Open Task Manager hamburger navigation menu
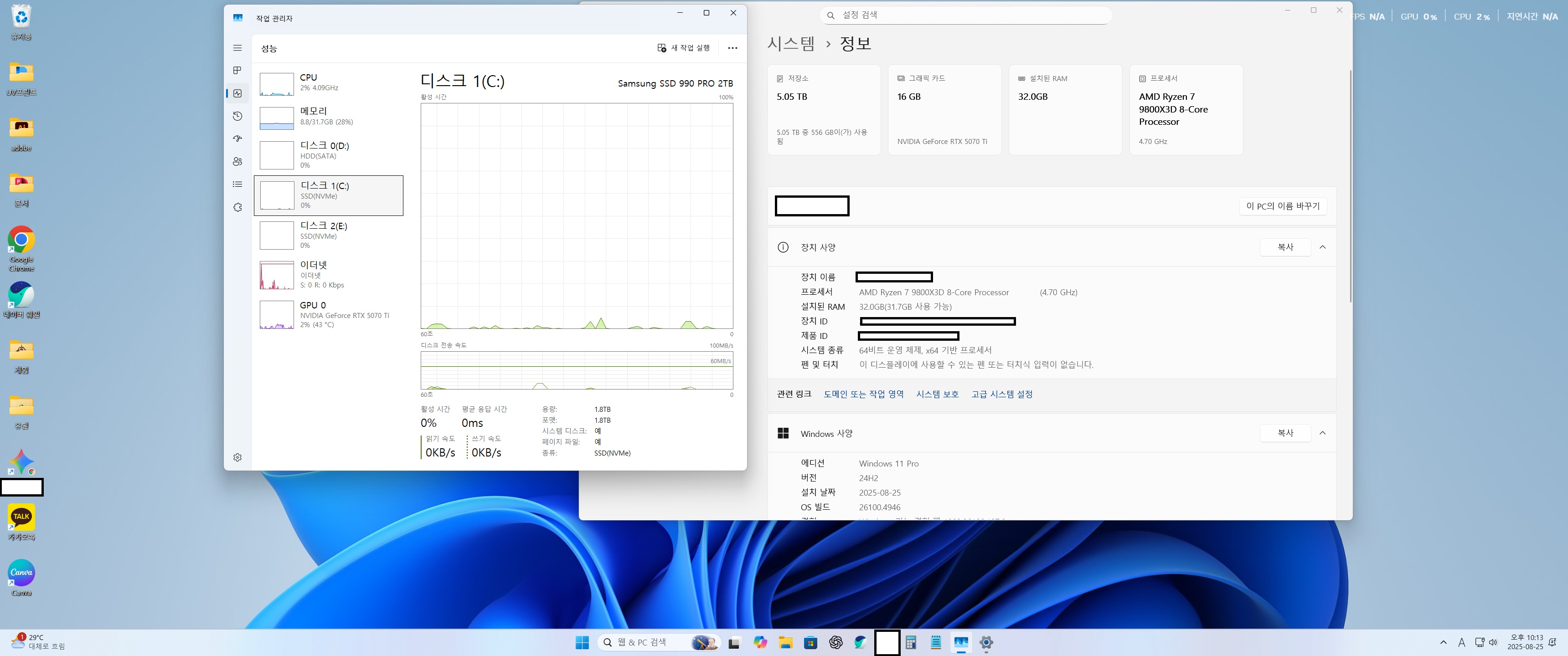Viewport: 1568px width, 656px height. click(x=237, y=48)
